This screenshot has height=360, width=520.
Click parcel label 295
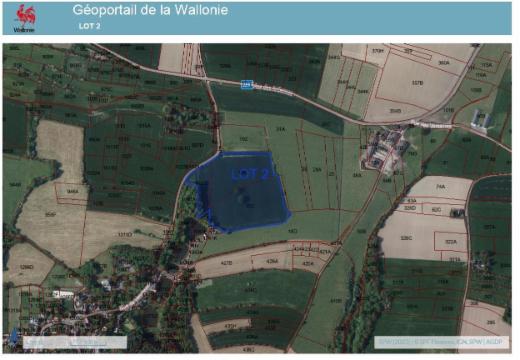(491, 322)
